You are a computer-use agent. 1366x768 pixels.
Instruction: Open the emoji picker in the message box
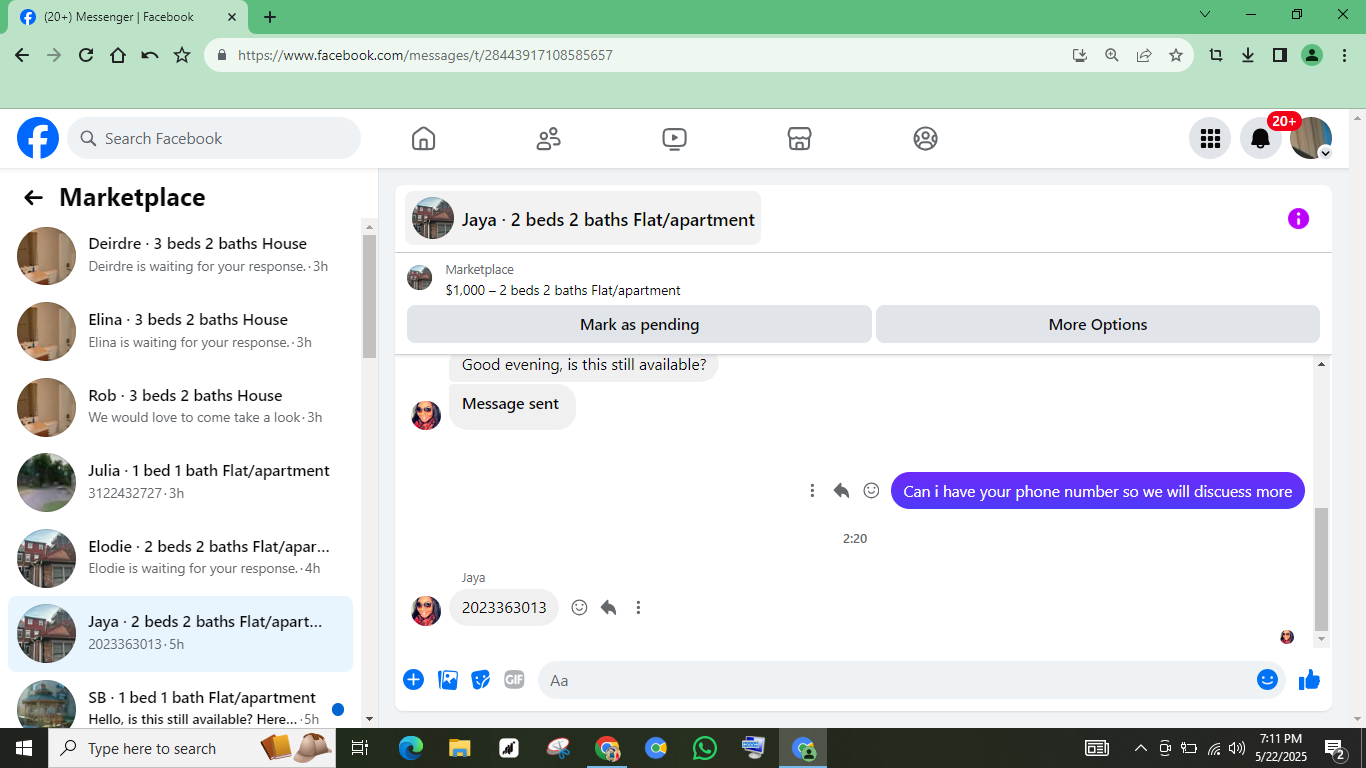[x=1267, y=680]
